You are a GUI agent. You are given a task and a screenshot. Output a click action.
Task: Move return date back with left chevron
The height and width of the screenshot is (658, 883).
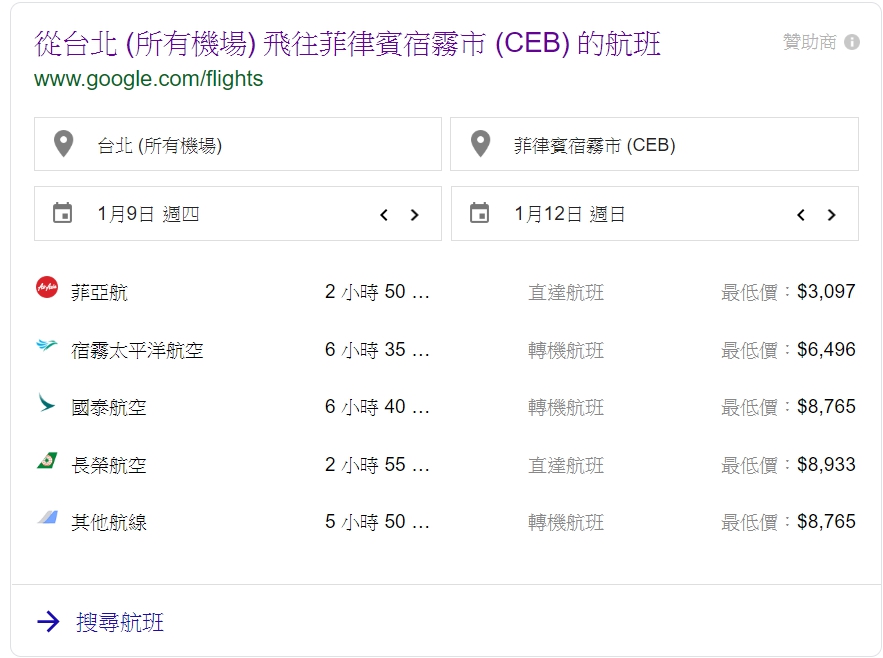[x=800, y=213]
